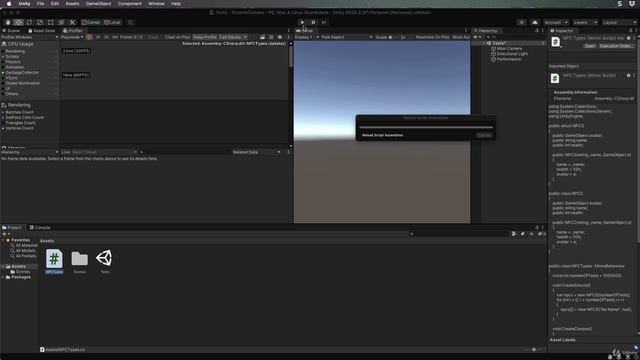Screen dimensions: 640x360
Task: Click the Pause button in the toolbar
Action: 313,22
